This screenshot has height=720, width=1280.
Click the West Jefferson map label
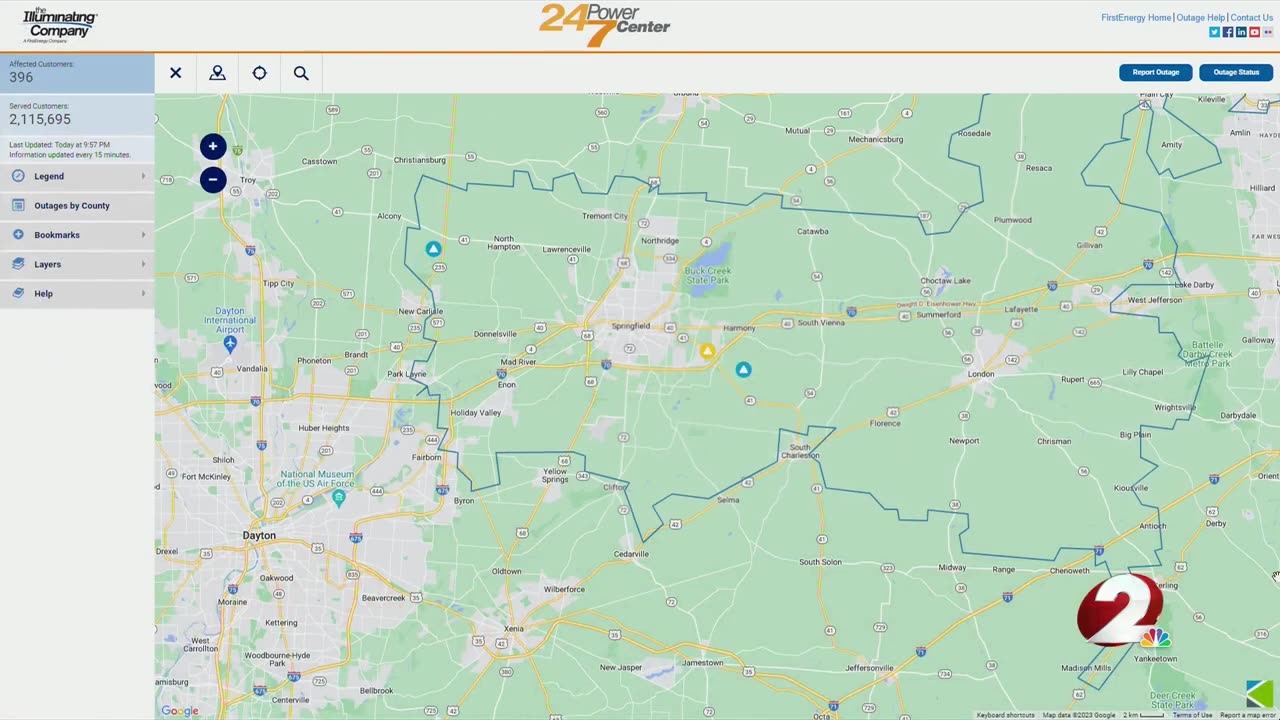pos(1154,300)
